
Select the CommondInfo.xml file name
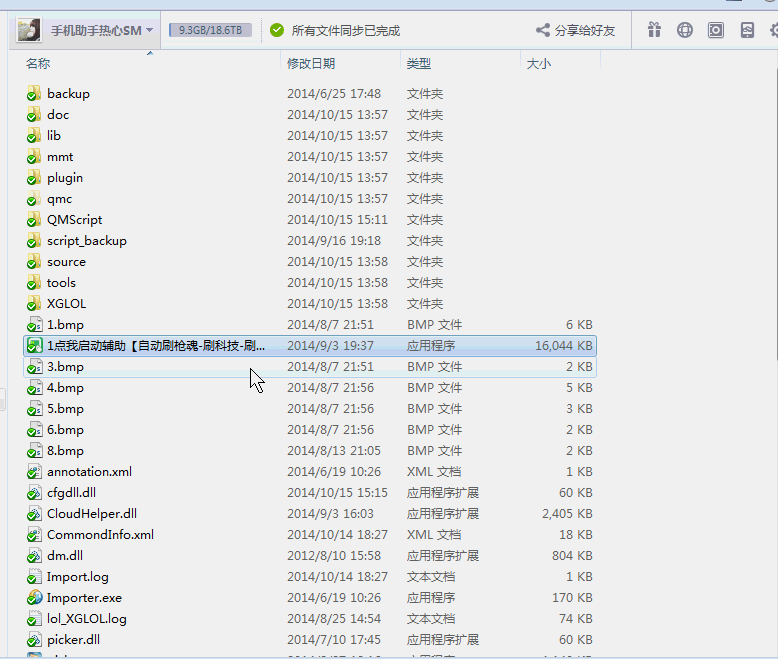100,534
